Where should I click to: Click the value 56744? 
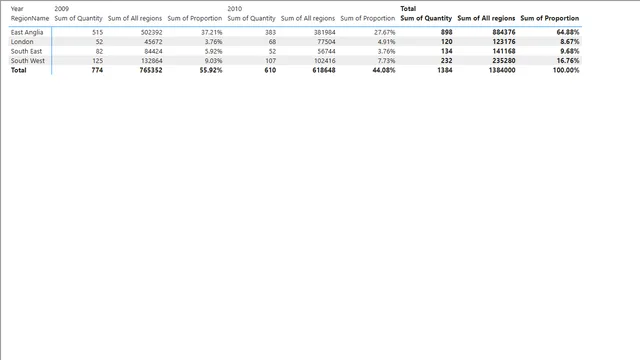pos(326,51)
